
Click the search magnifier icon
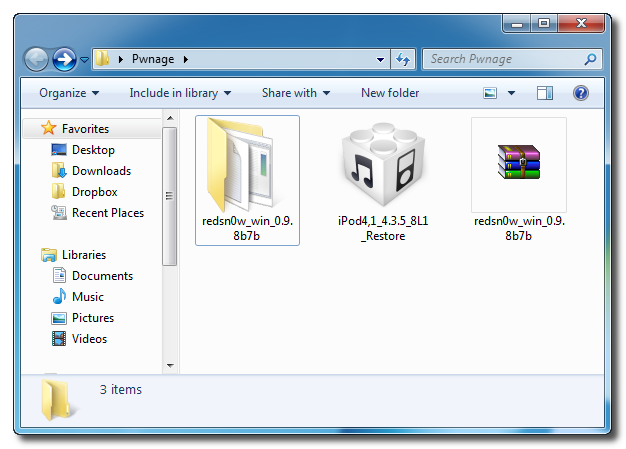coord(590,59)
